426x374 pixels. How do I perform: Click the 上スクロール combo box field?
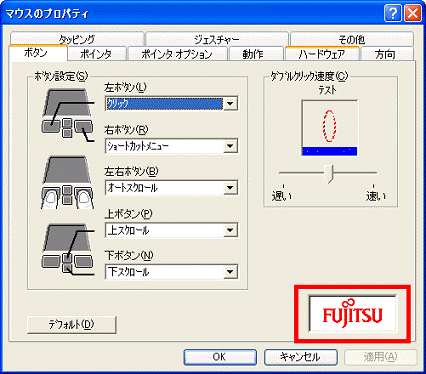[171, 230]
